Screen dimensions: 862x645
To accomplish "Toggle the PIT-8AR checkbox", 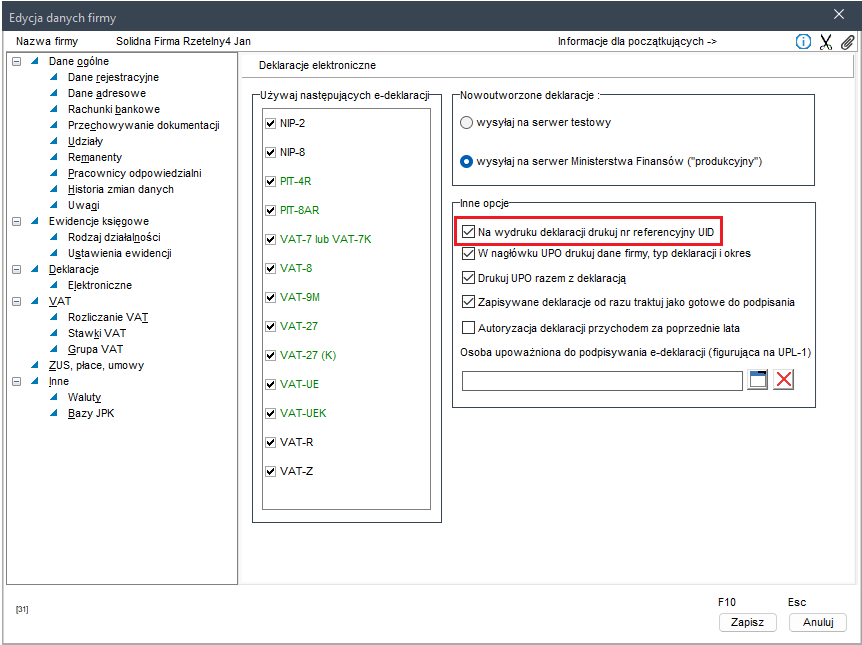I will pyautogui.click(x=270, y=210).
